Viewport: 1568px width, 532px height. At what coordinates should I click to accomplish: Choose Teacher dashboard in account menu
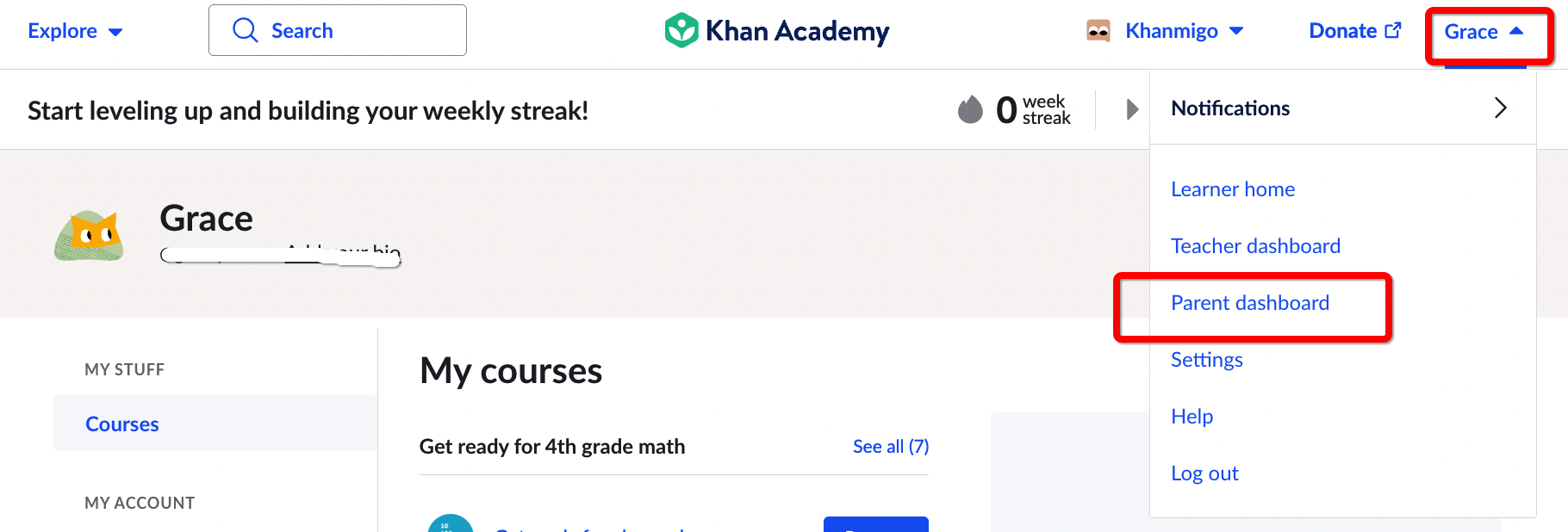(x=1255, y=246)
